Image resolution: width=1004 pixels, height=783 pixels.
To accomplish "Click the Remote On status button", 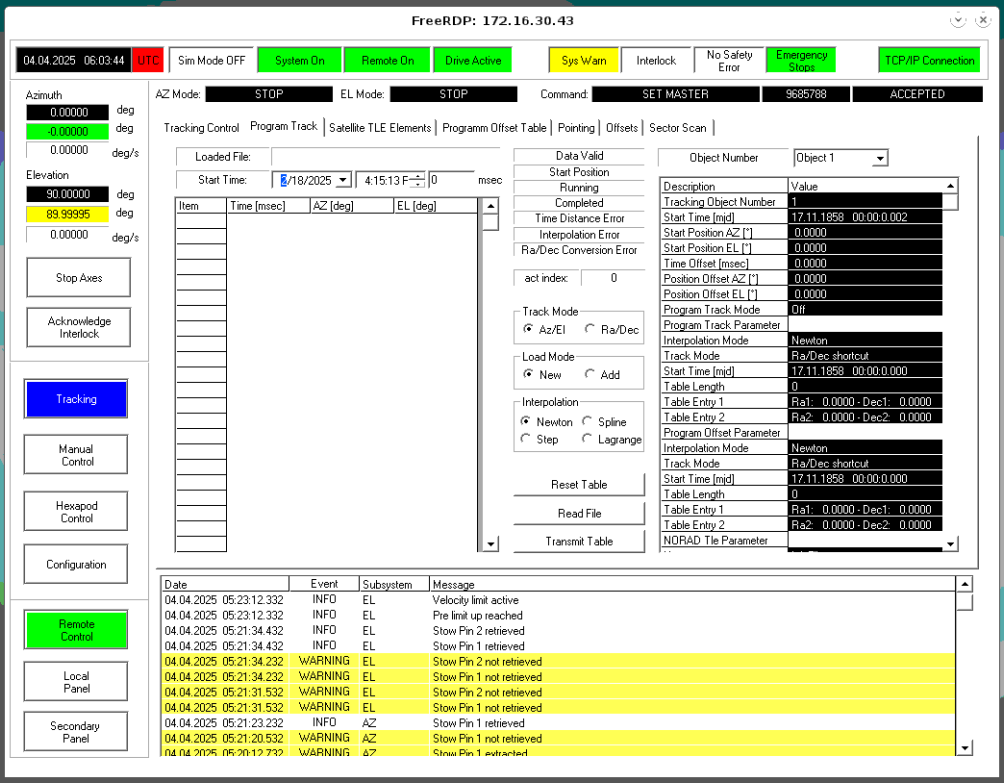I will [x=388, y=60].
